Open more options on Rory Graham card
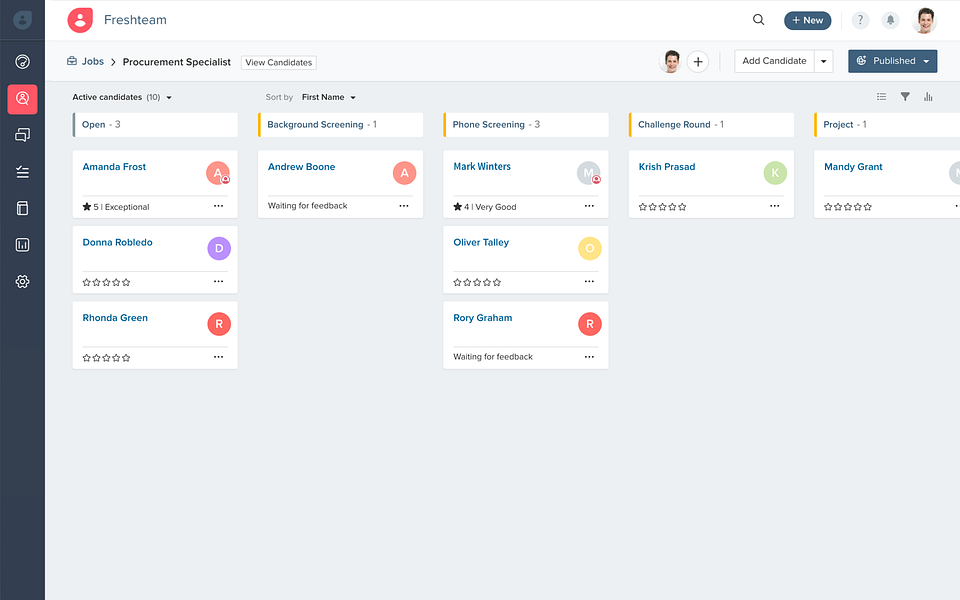The width and height of the screenshot is (960, 600). (589, 356)
